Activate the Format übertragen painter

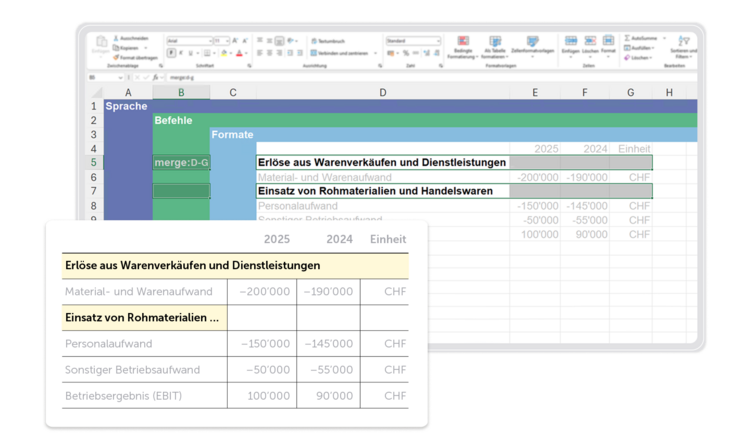[114, 56]
